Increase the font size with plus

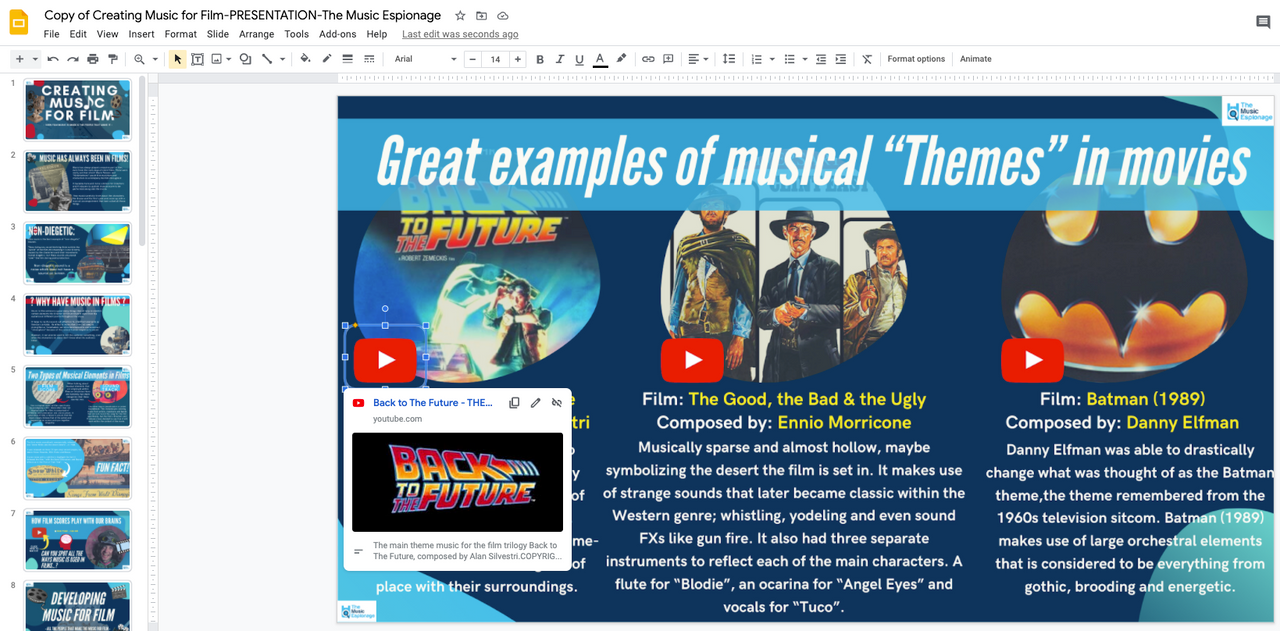[x=517, y=59]
